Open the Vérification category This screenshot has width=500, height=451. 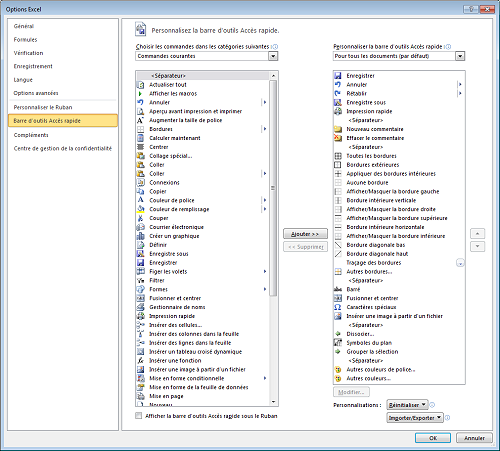(28, 53)
